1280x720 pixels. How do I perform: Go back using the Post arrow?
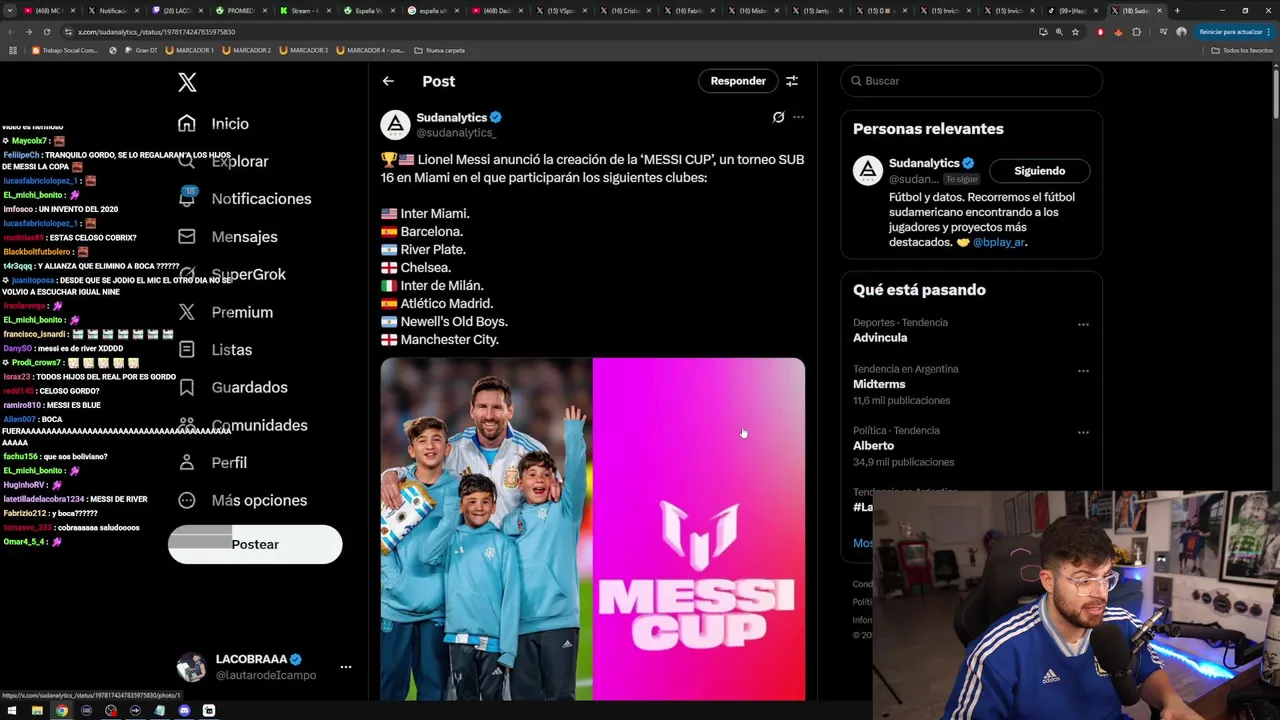click(388, 81)
